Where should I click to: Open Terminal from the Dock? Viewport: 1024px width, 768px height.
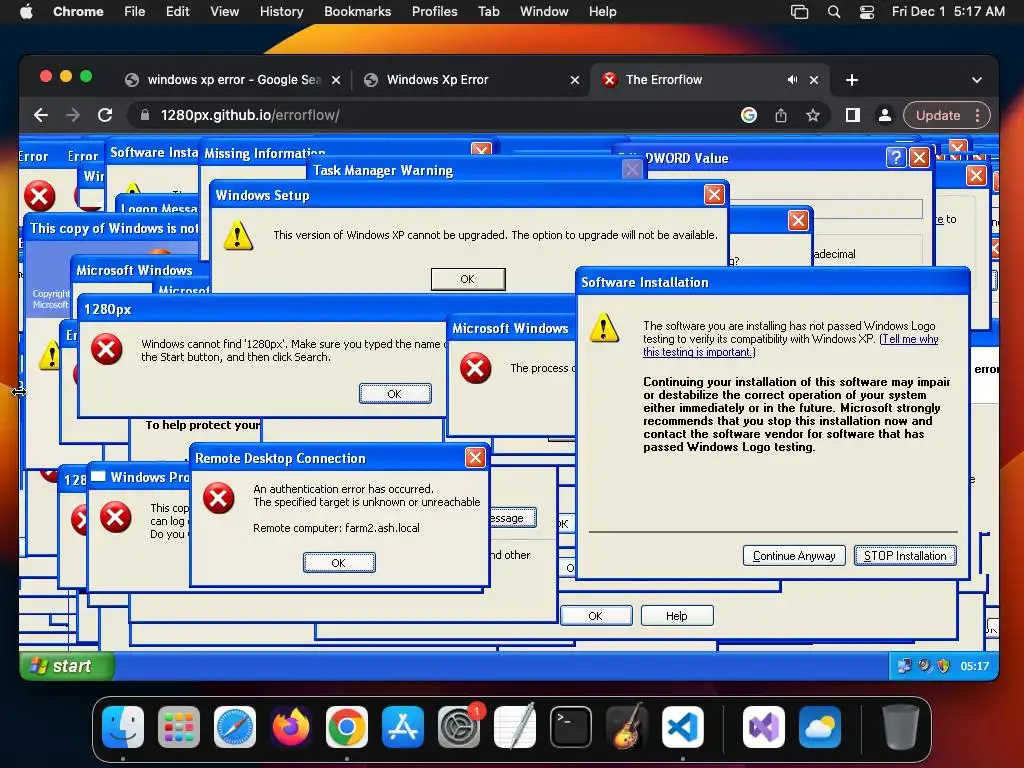[x=571, y=727]
